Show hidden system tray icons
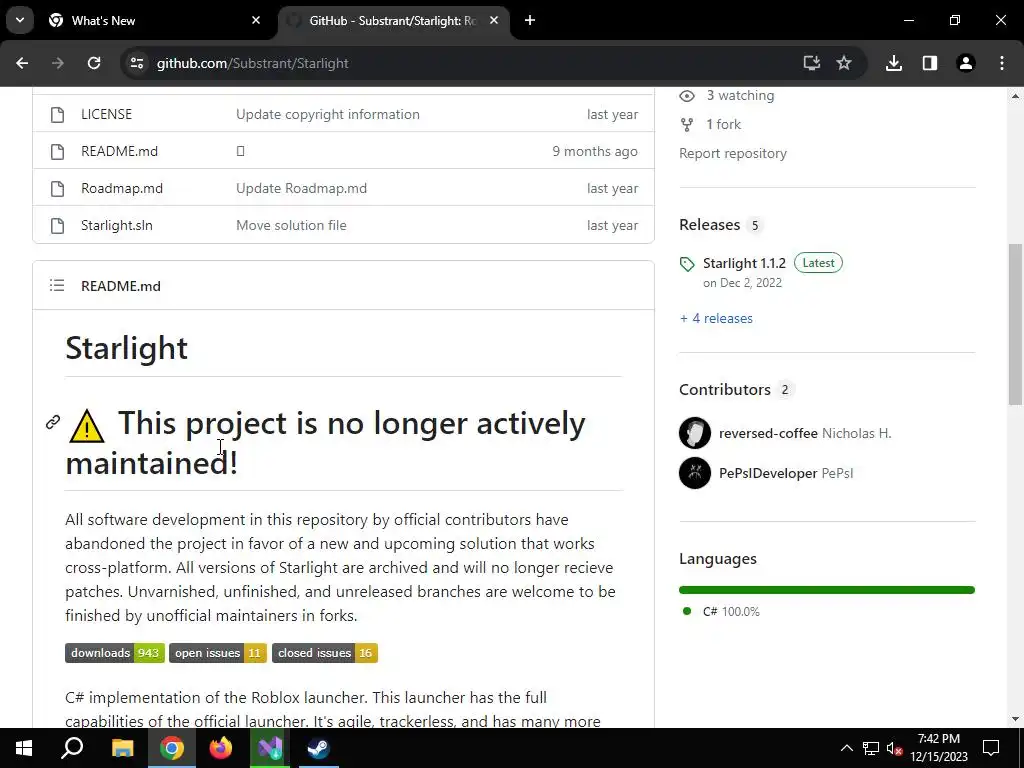The width and height of the screenshot is (1024, 768). pos(846,748)
